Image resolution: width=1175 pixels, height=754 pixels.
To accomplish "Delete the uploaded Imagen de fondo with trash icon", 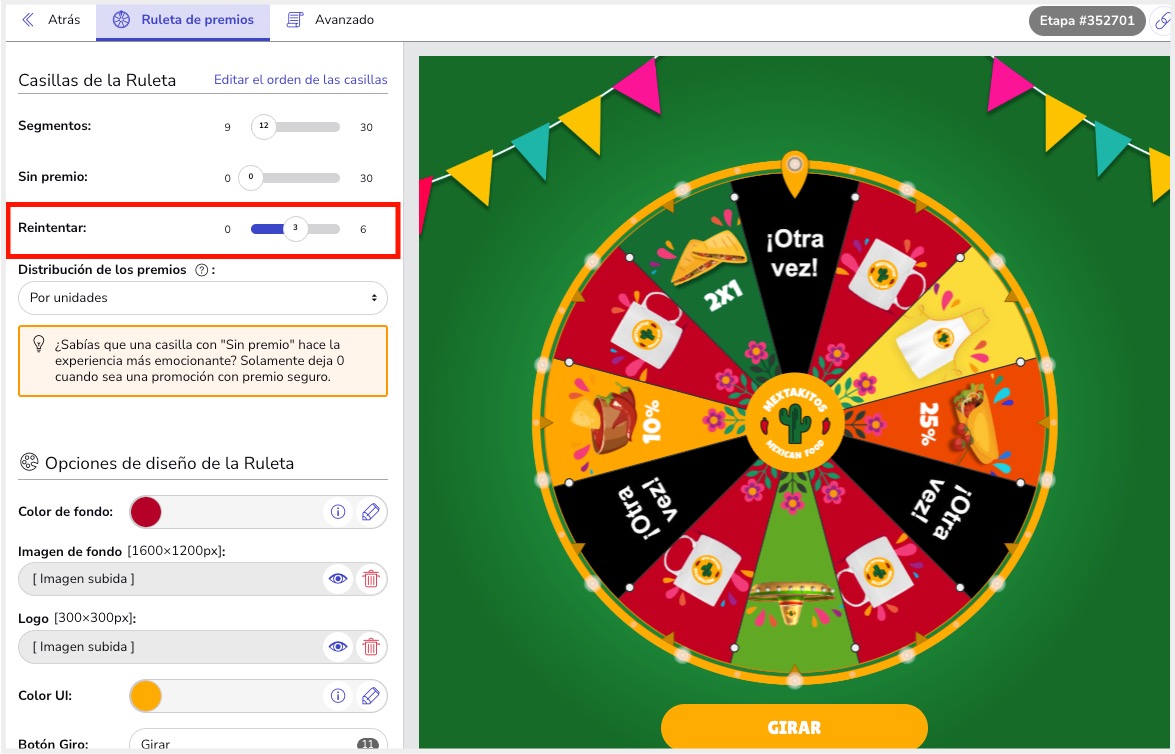I will pyautogui.click(x=371, y=579).
